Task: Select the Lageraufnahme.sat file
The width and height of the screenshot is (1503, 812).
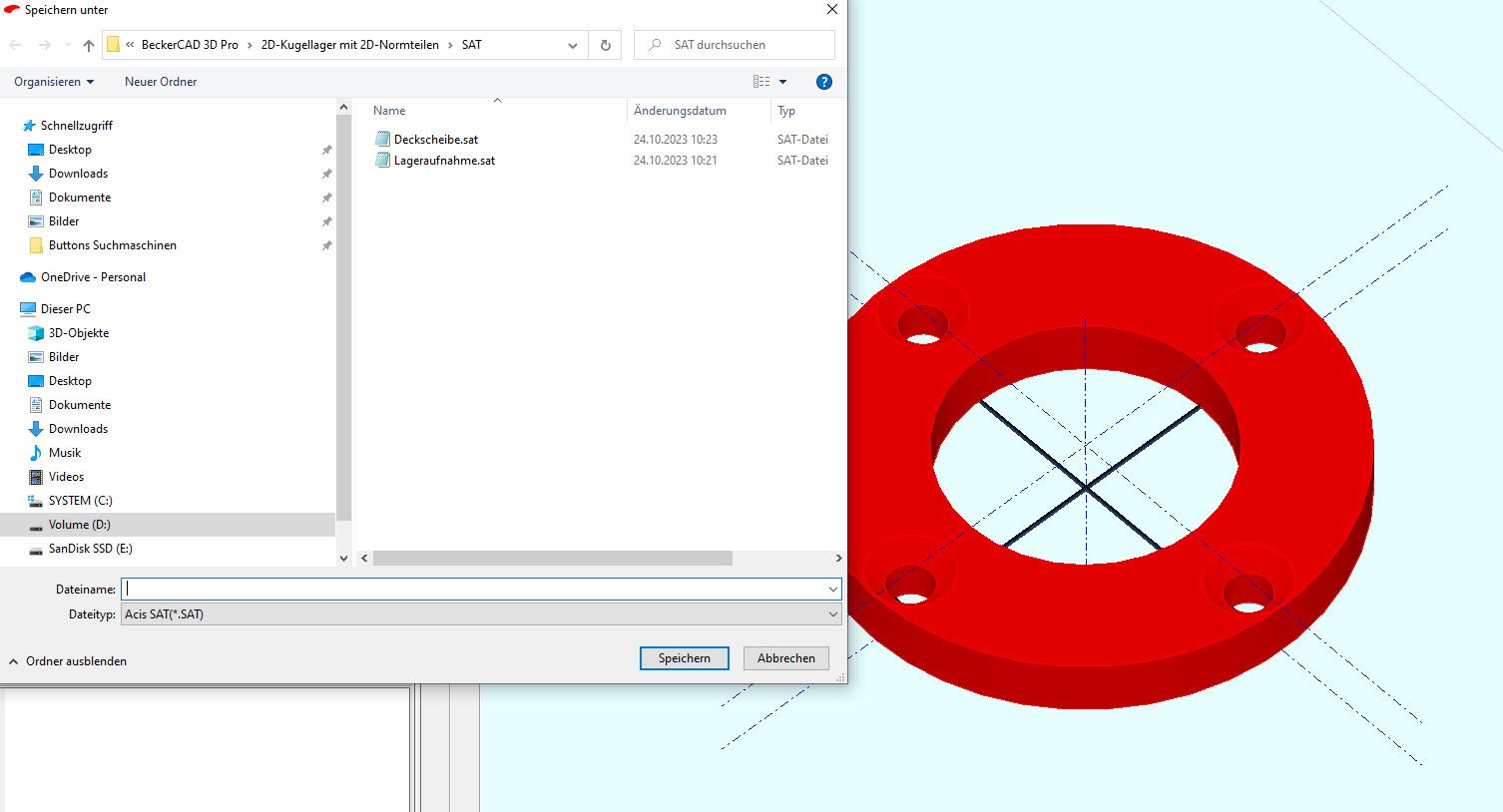Action: [x=444, y=161]
